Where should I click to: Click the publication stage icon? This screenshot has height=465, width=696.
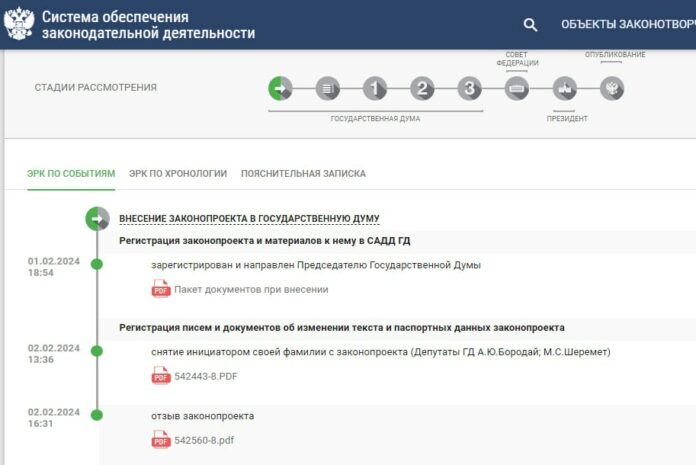pyautogui.click(x=612, y=88)
